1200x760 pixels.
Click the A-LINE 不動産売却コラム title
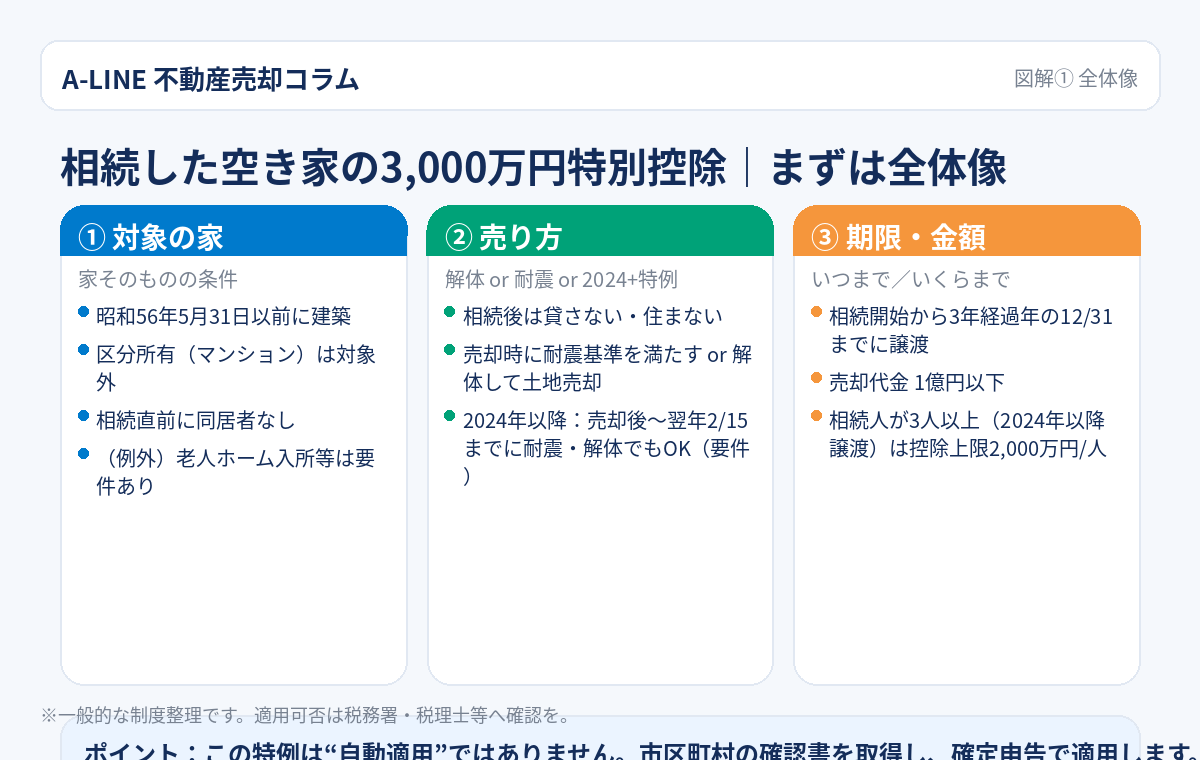pos(210,79)
